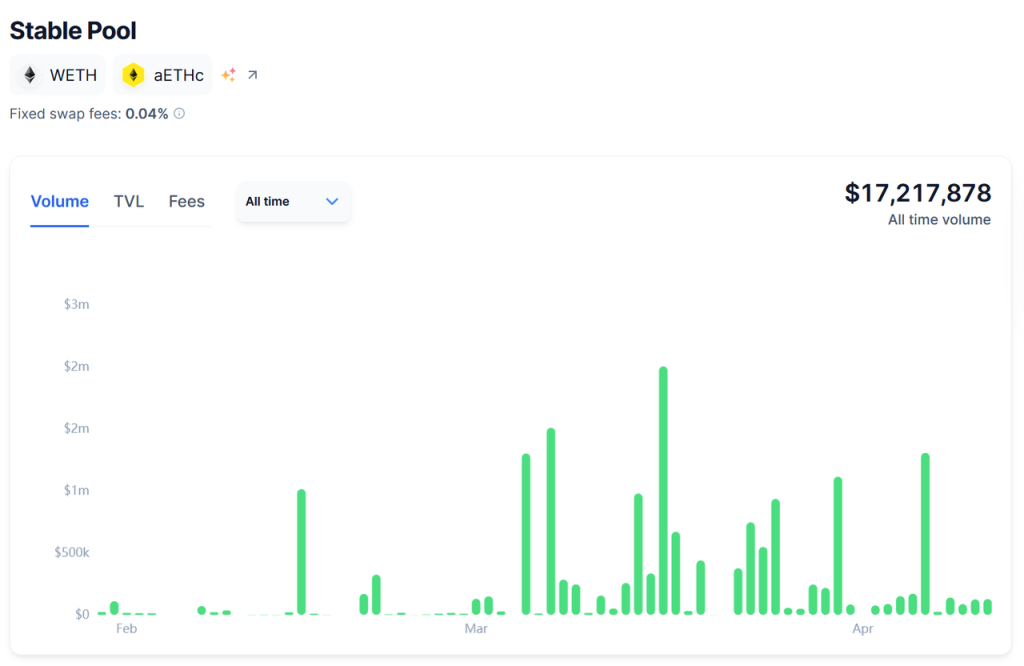Viewport: 1024px width, 666px height.
Task: Click the chevron in the All time selector
Action: (332, 202)
